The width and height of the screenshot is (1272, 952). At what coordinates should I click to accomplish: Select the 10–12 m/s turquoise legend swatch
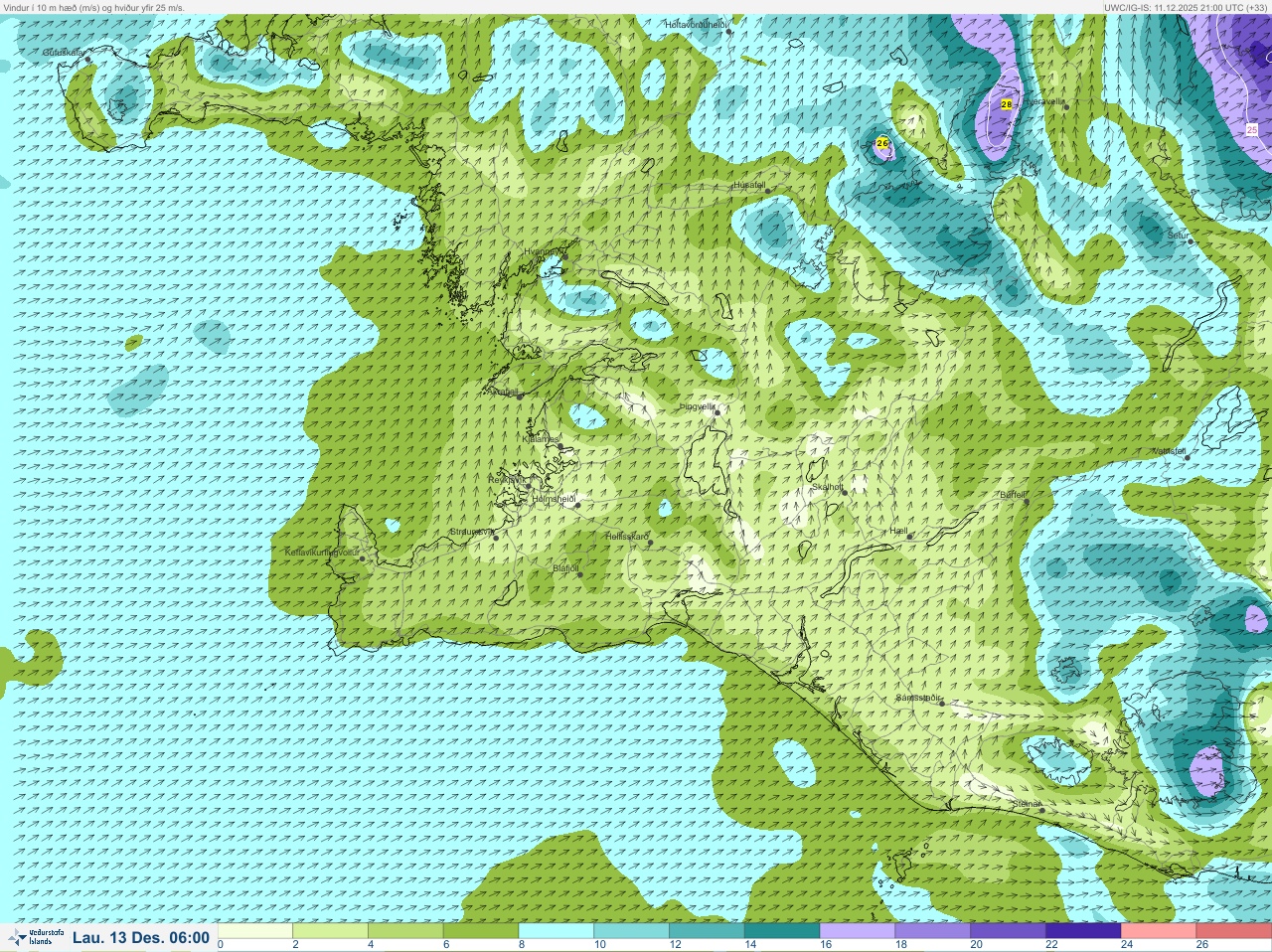(631, 931)
